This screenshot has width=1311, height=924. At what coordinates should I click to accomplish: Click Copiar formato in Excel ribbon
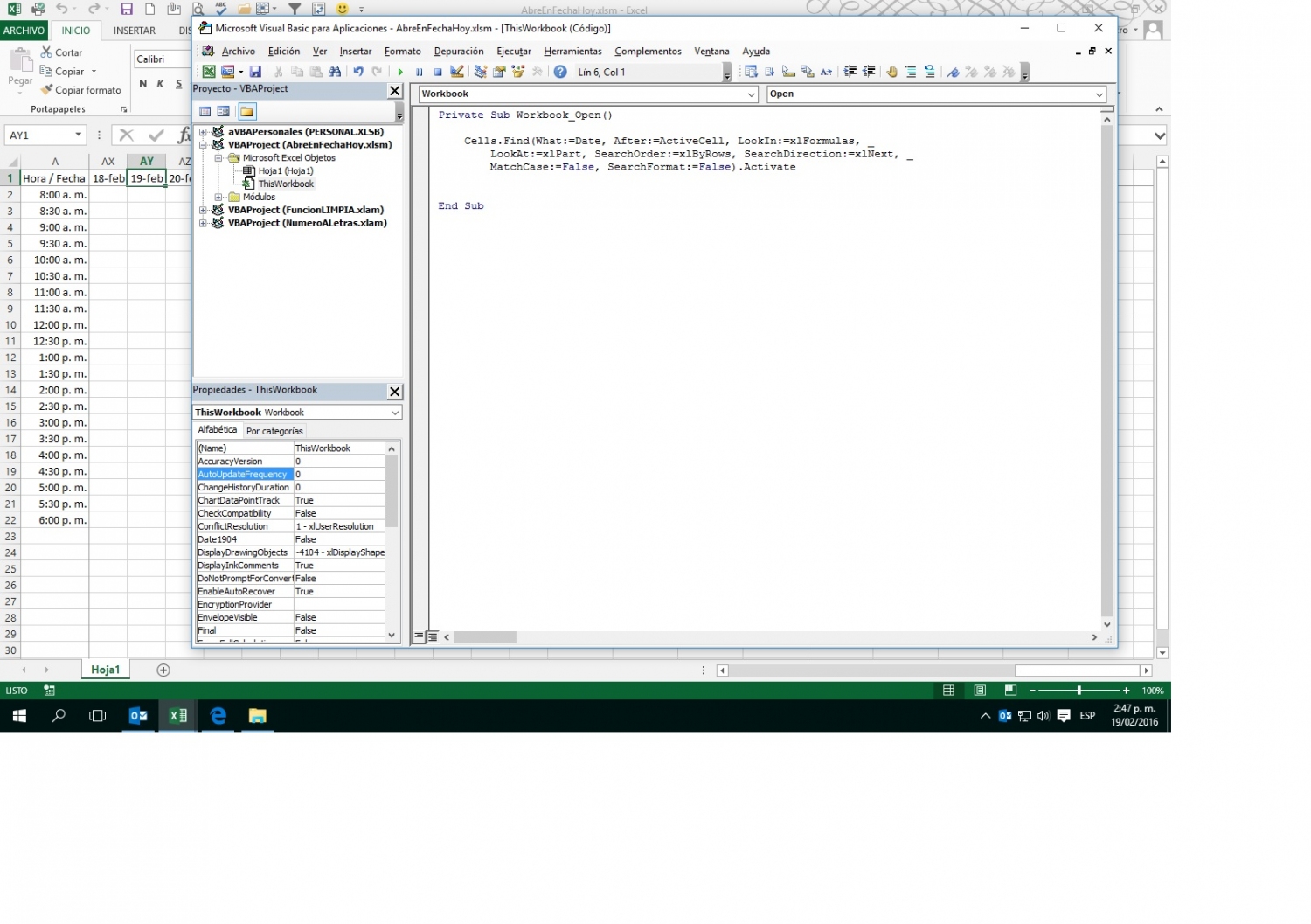(x=80, y=90)
